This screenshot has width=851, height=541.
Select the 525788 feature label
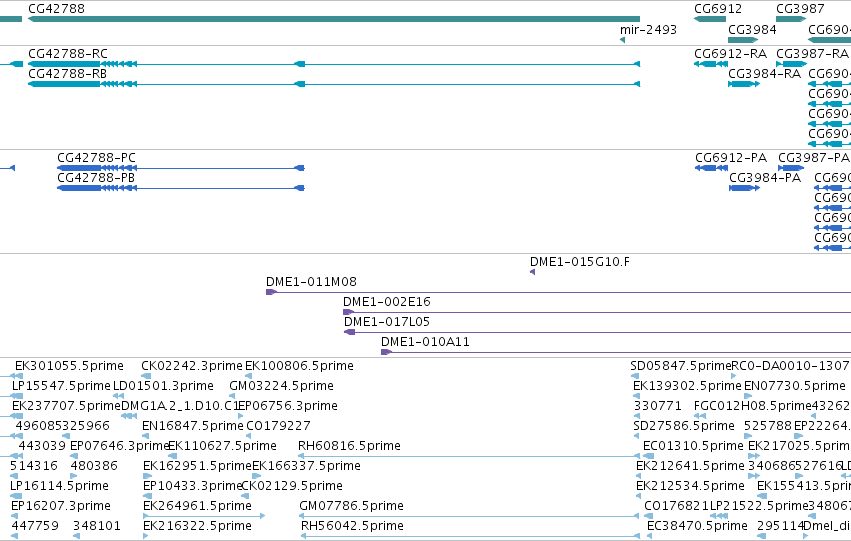pos(768,426)
